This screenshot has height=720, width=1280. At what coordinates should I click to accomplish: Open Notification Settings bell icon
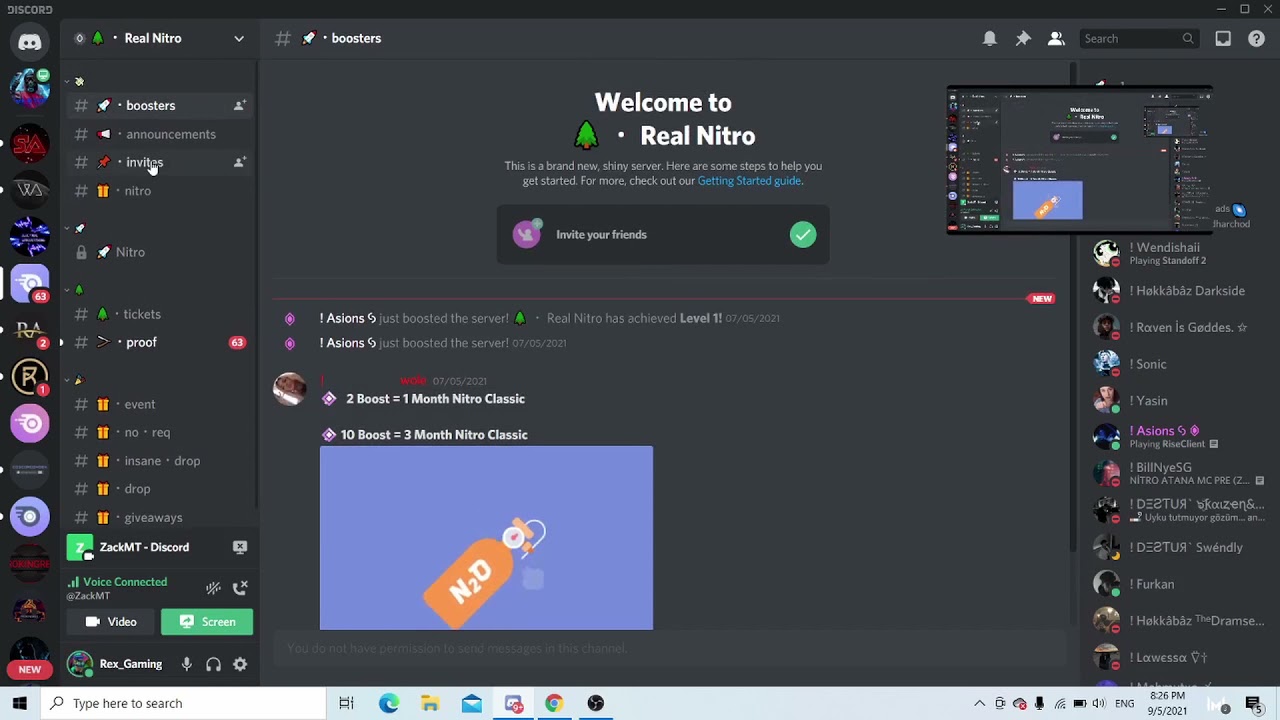tap(989, 38)
